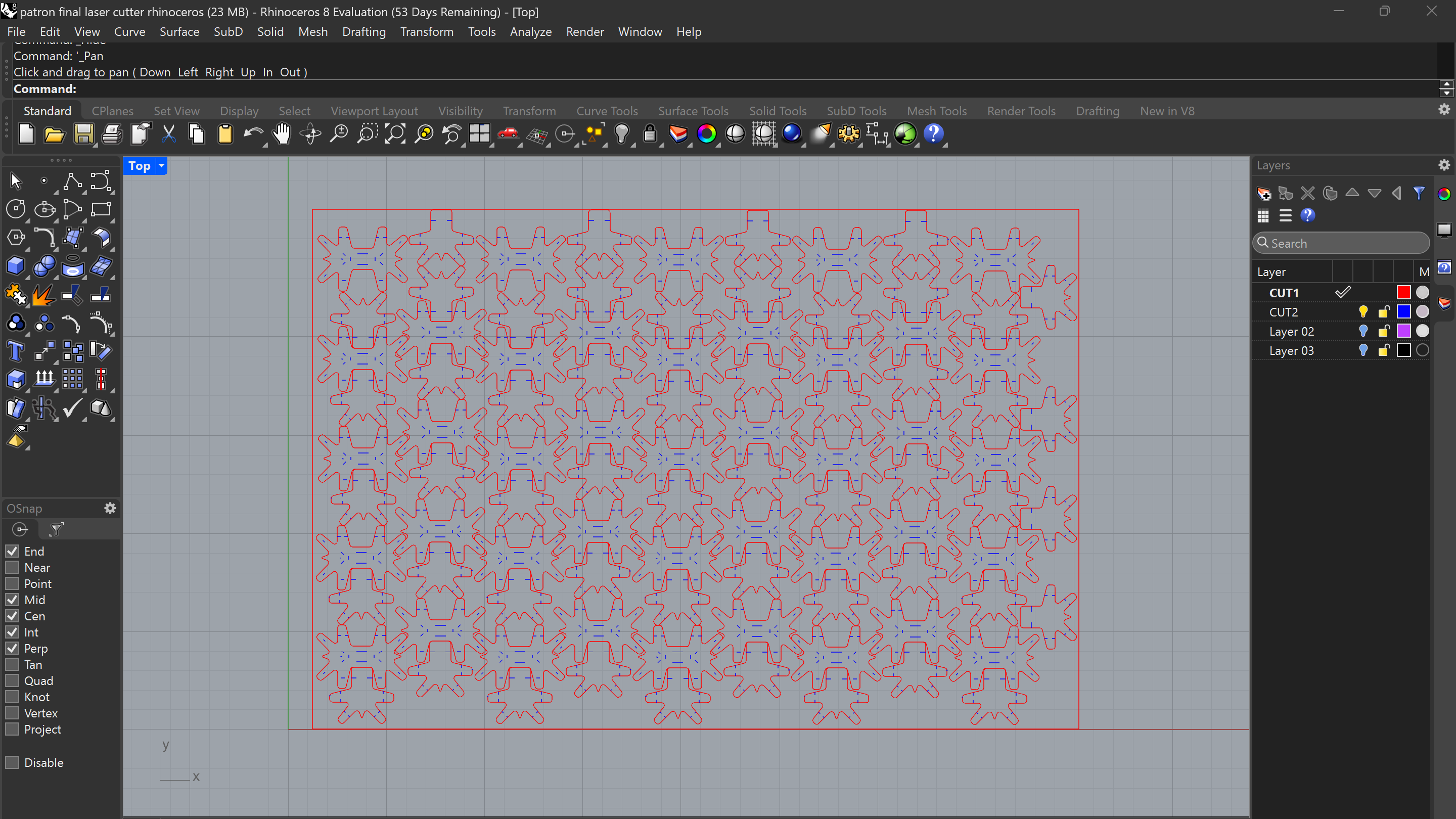This screenshot has height=819, width=1456.
Task: Click the blue Help question mark toolbar icon
Action: click(934, 134)
